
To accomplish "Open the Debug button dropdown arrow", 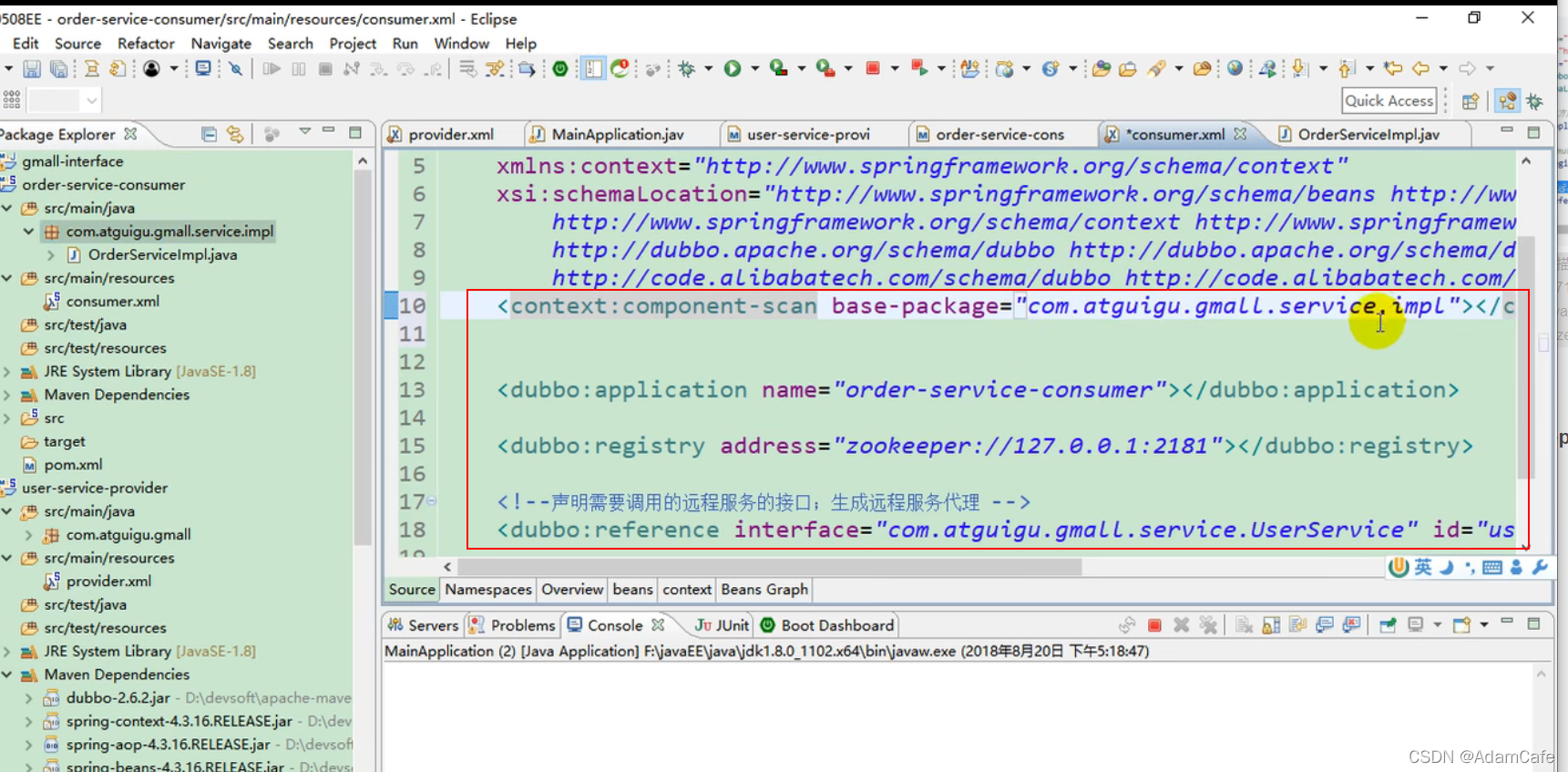I will click(x=708, y=68).
